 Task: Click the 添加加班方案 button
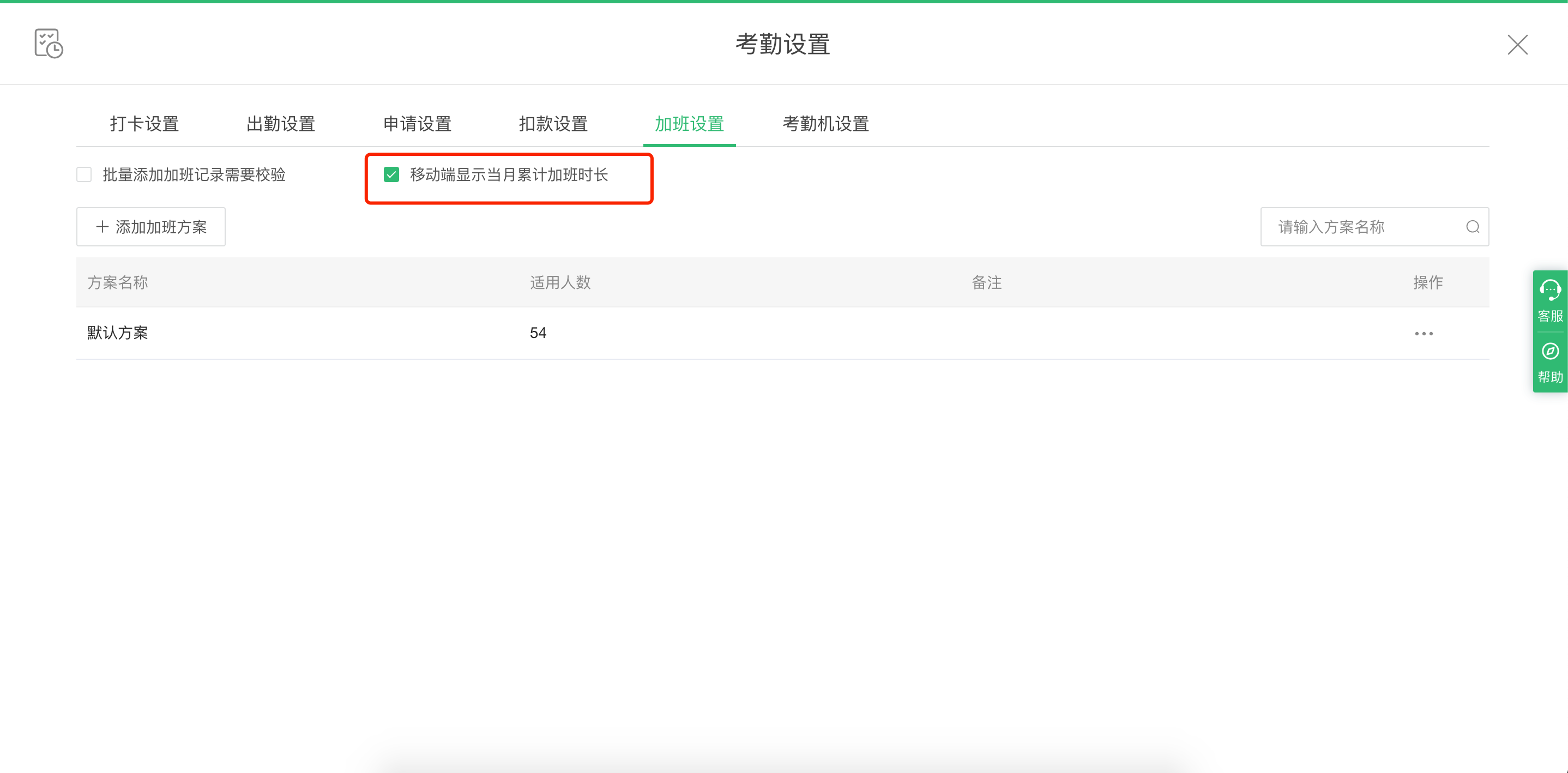click(151, 227)
